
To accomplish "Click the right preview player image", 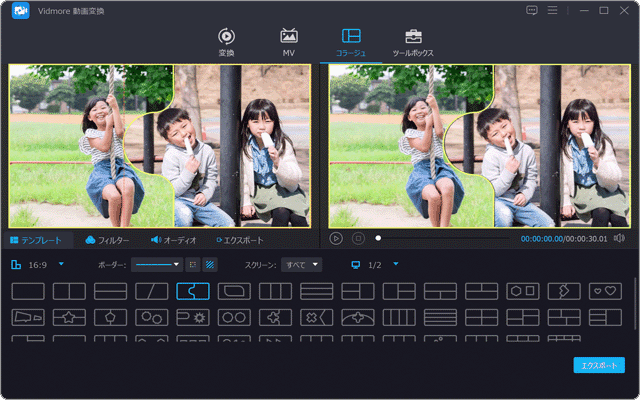I will pyautogui.click(x=480, y=146).
